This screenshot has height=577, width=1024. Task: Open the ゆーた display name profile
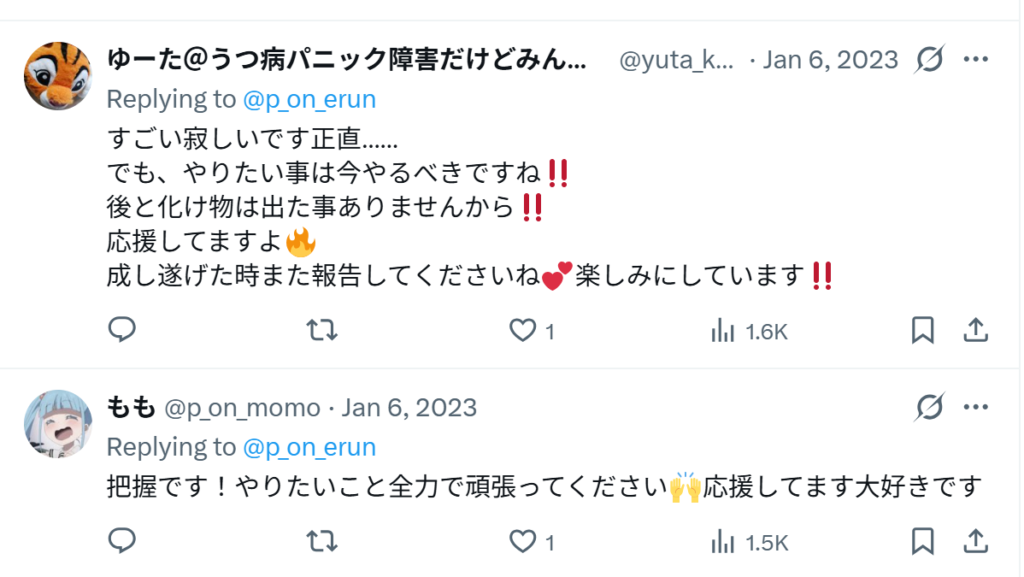tap(346, 60)
